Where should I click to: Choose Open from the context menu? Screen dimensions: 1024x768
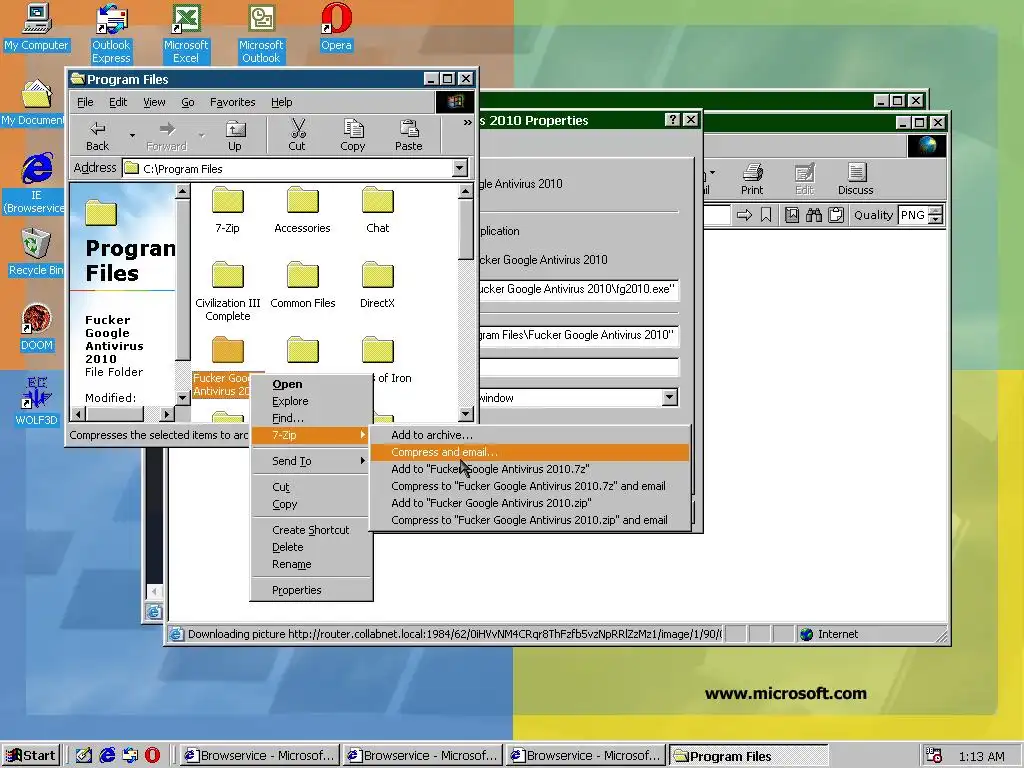coord(312,384)
